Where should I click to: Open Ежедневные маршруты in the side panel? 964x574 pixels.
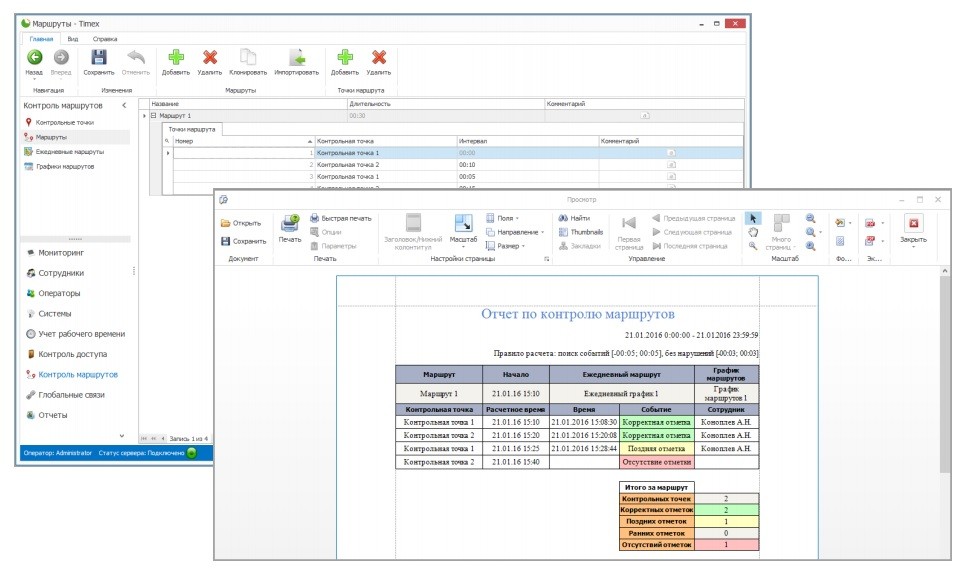click(69, 152)
